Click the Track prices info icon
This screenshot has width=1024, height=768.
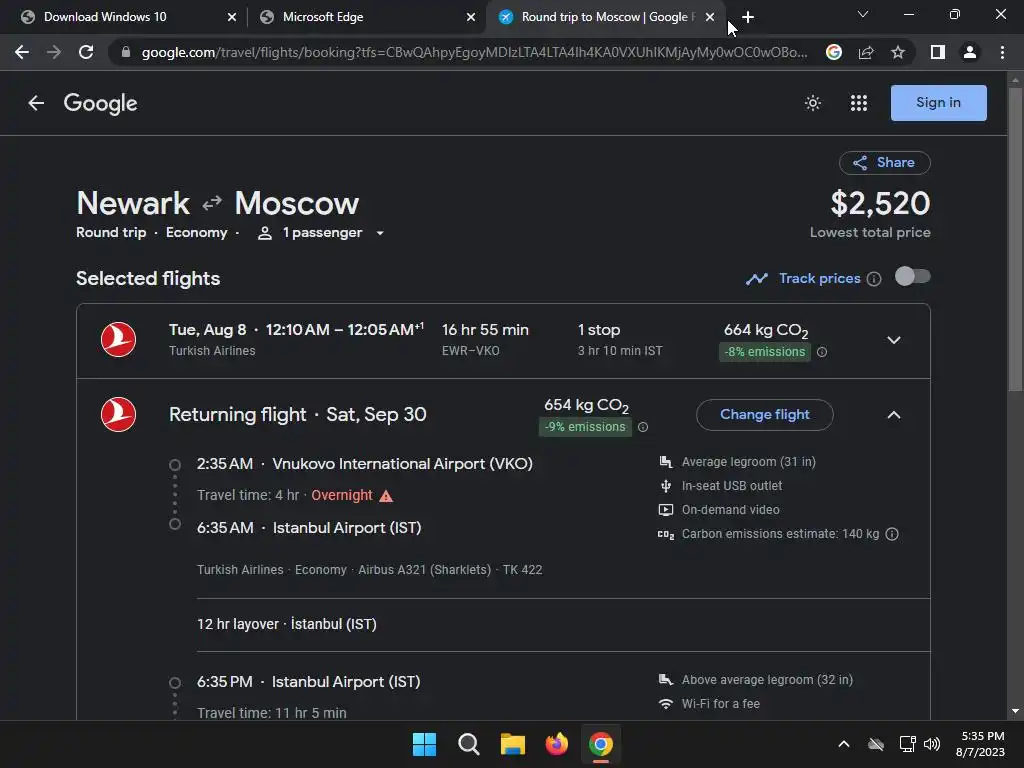coord(874,279)
